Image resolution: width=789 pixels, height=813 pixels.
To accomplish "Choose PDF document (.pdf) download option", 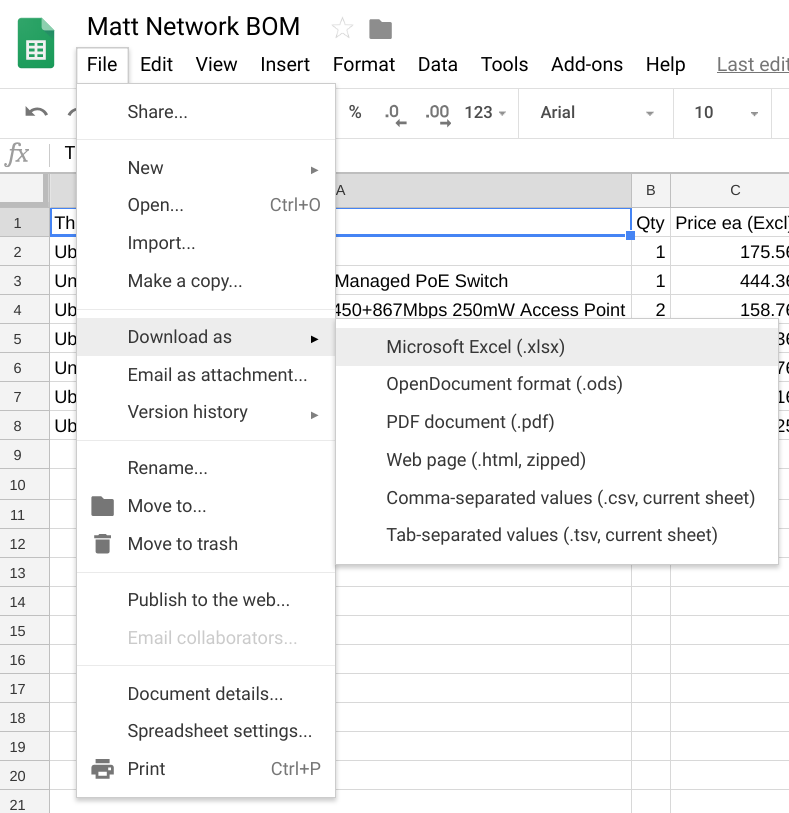I will pyautogui.click(x=470, y=422).
